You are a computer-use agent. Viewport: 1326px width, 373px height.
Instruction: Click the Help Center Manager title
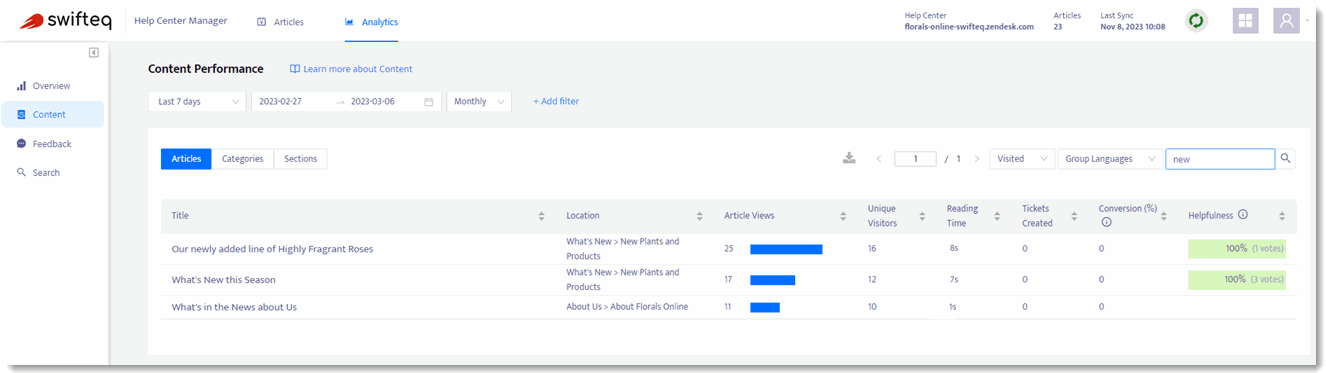click(181, 20)
